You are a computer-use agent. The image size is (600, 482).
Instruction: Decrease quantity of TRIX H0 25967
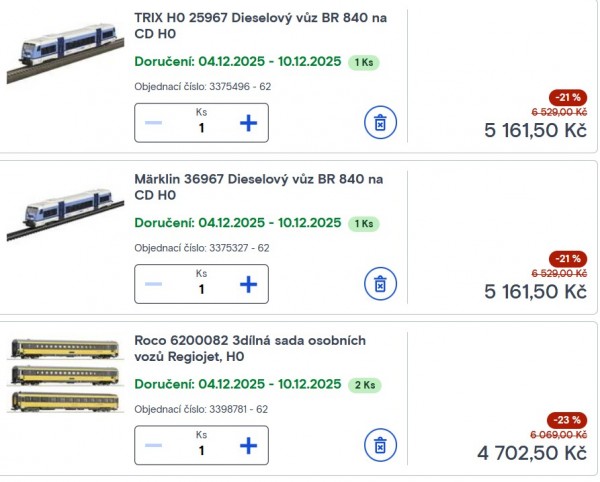click(154, 123)
